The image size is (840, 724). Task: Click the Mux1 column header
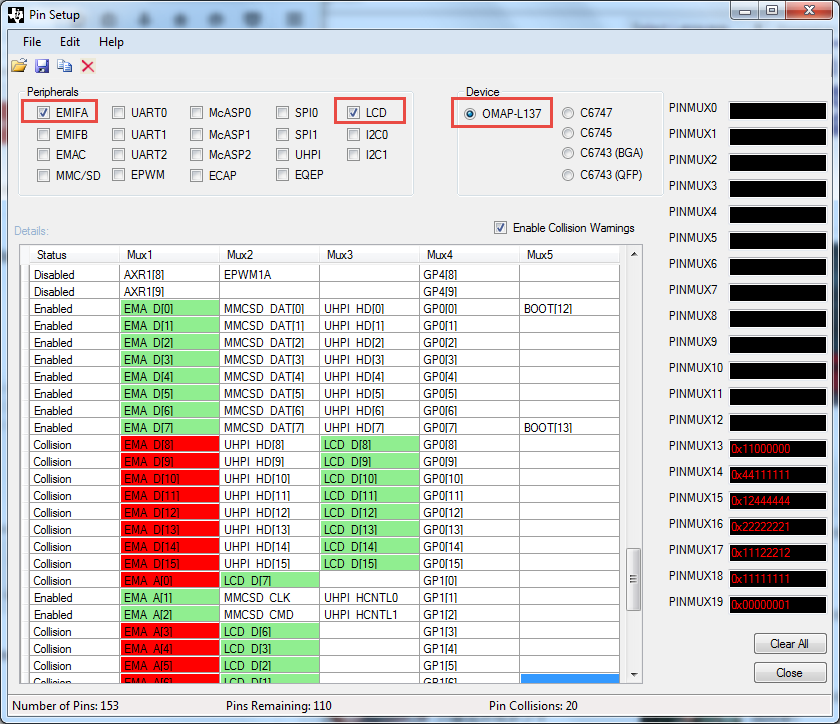tap(169, 255)
